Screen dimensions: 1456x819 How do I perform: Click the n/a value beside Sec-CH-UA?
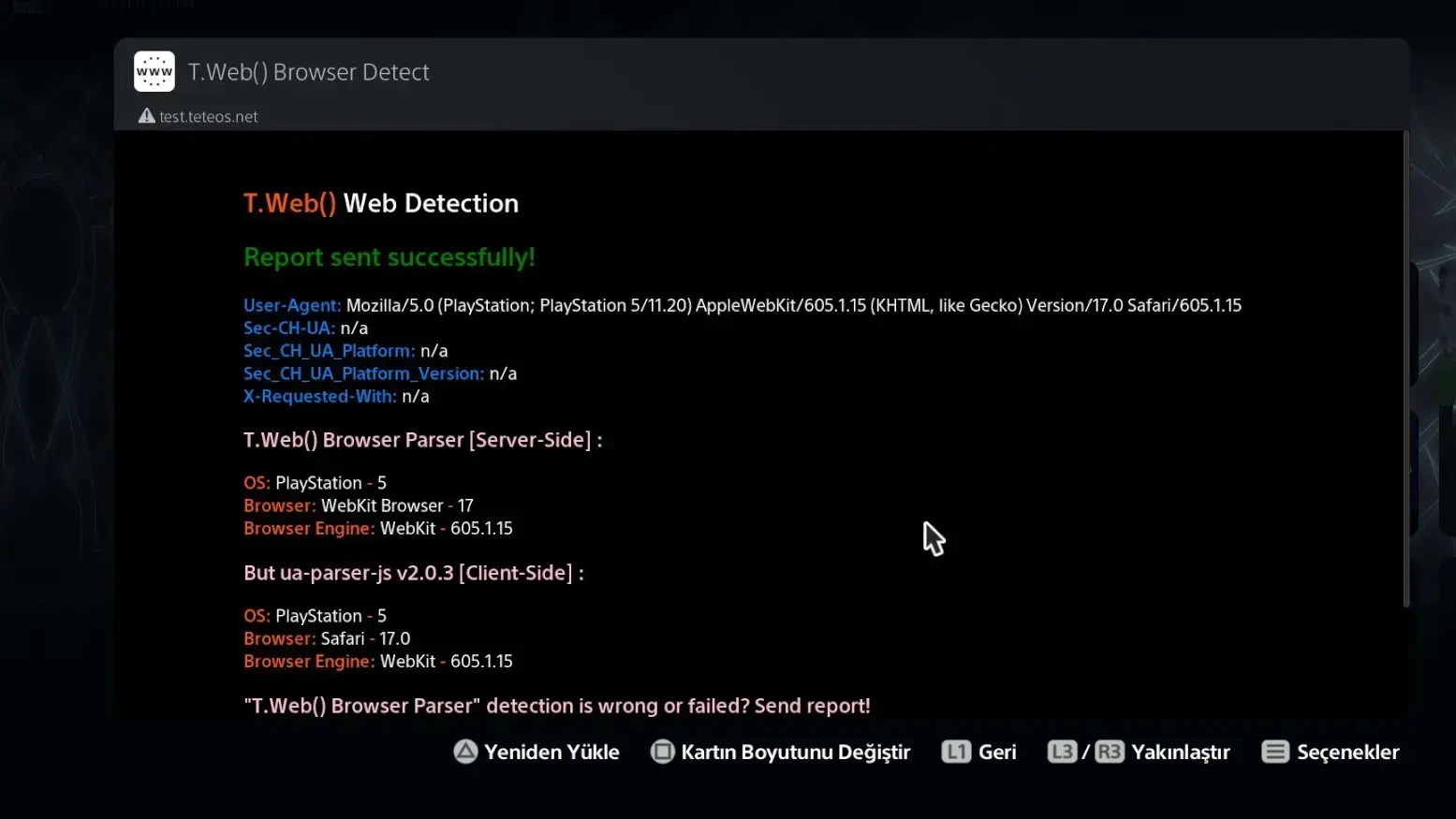354,328
